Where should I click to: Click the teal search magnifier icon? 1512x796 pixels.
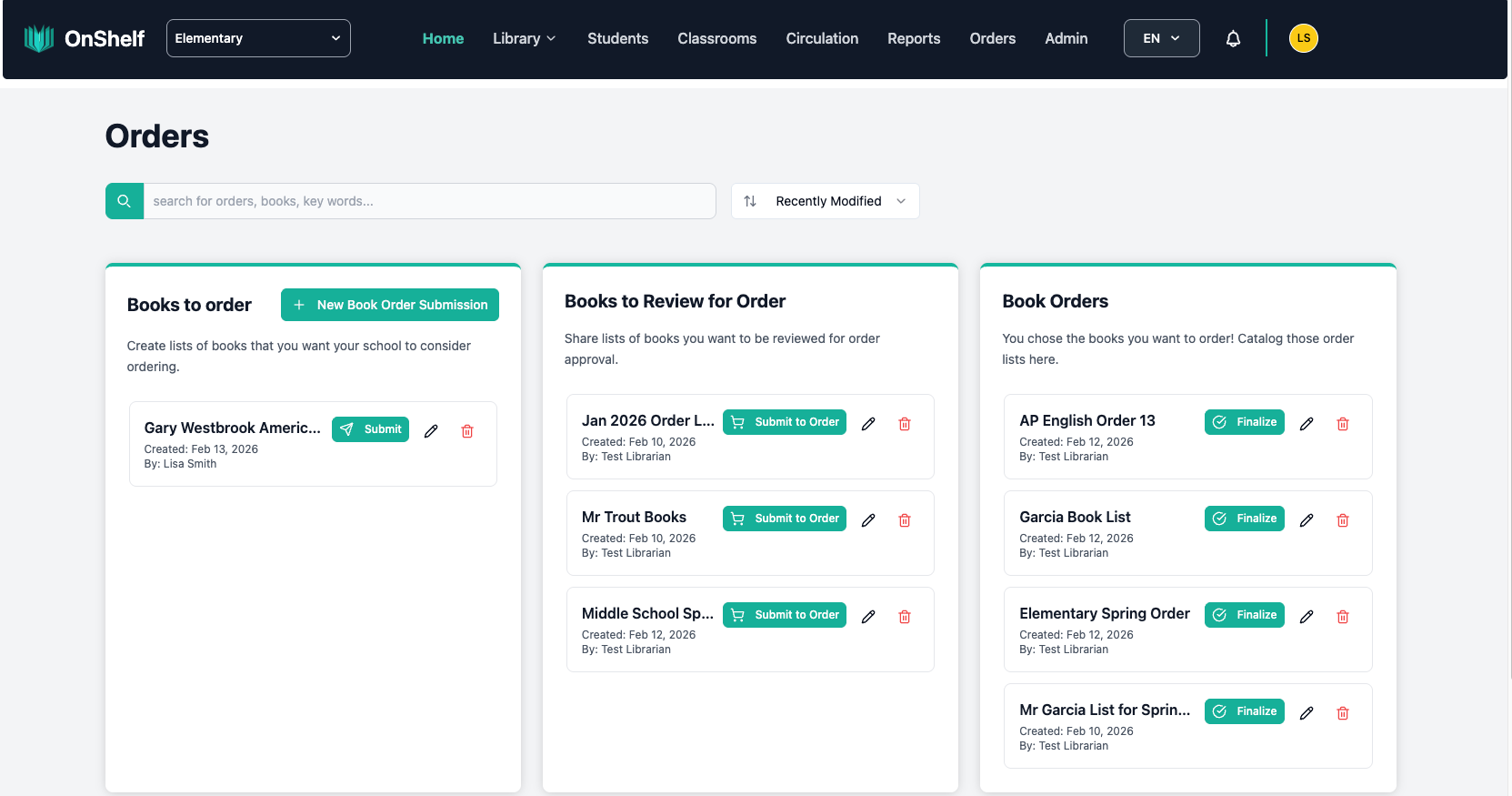click(x=125, y=201)
